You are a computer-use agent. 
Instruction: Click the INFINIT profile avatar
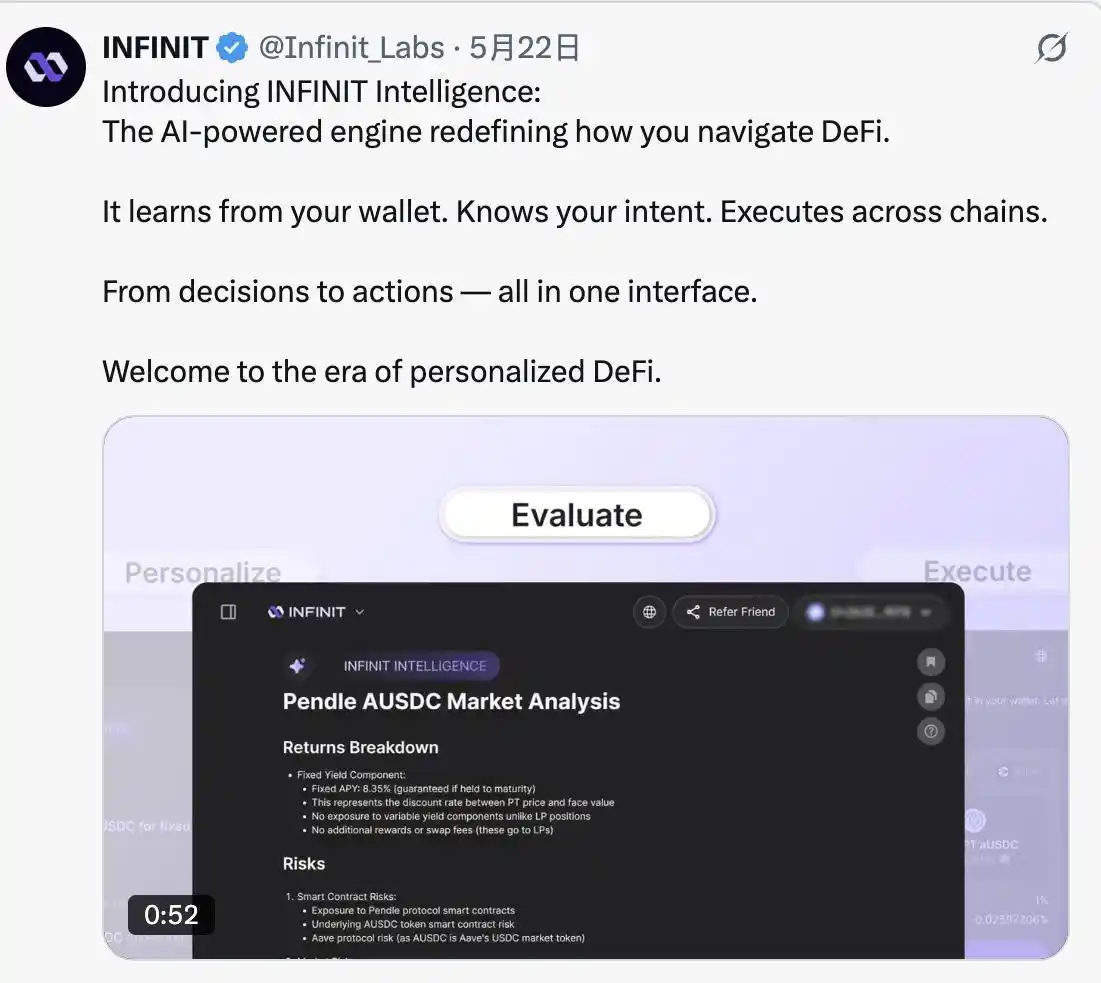click(x=46, y=67)
